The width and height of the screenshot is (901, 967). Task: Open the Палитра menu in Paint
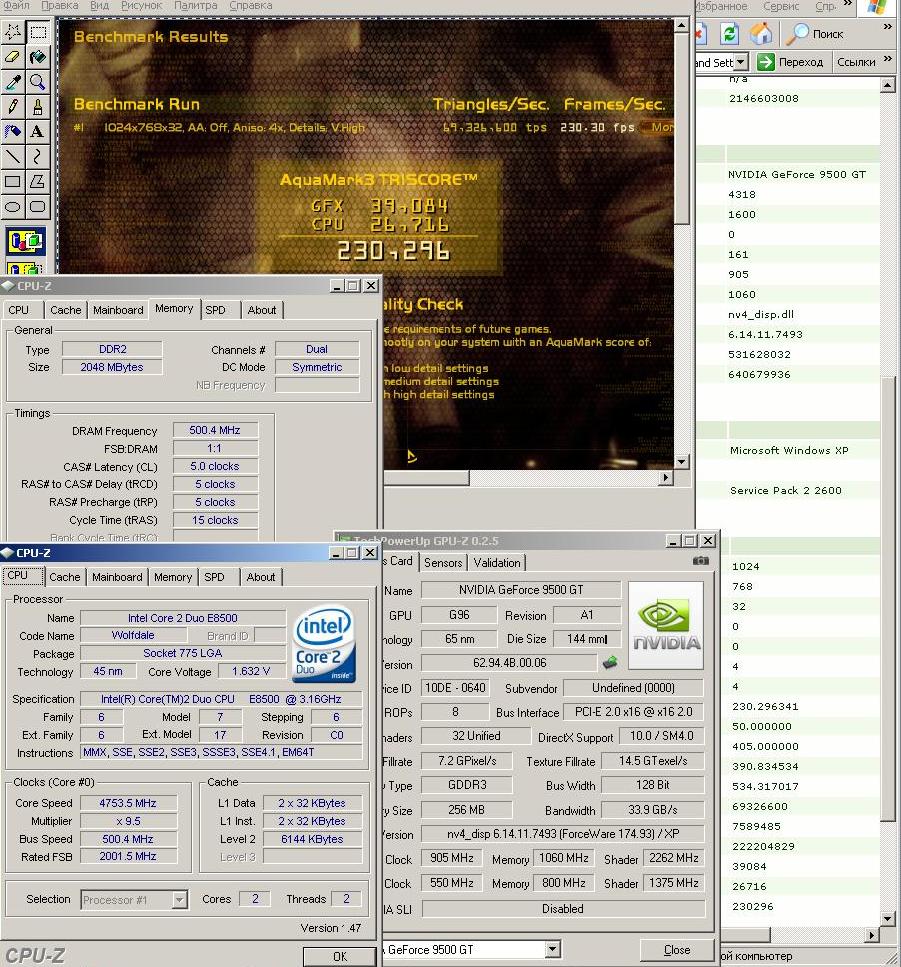coord(195,5)
